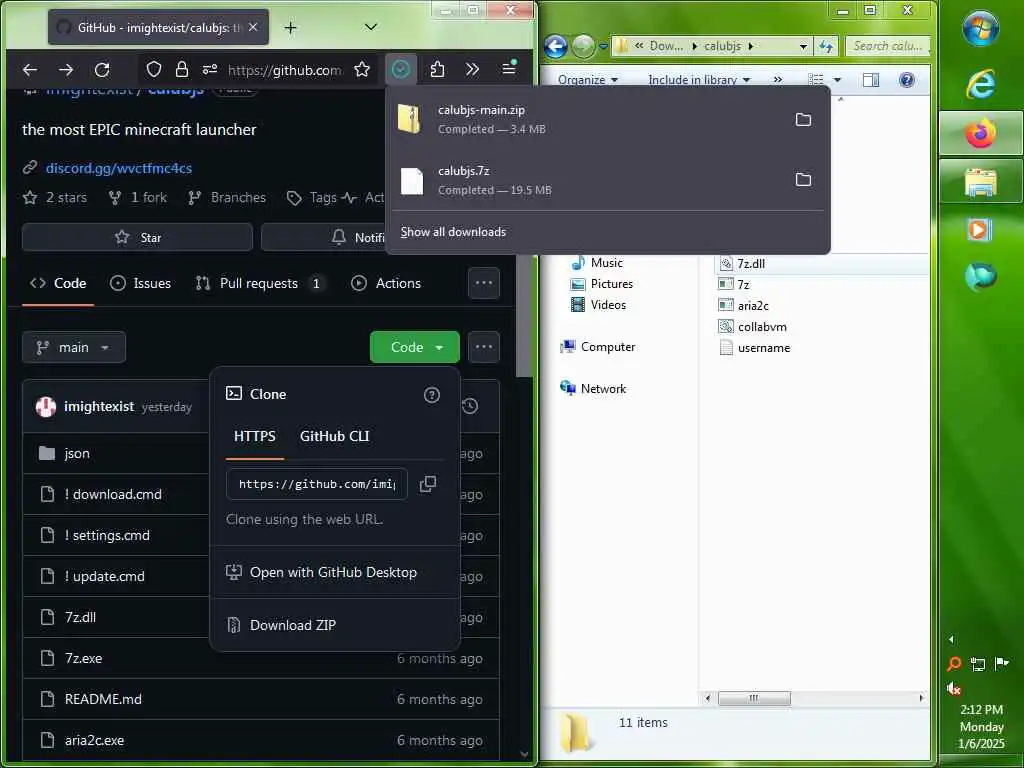Choose Open with GitHub Desktop
The image size is (1024, 768).
point(334,572)
